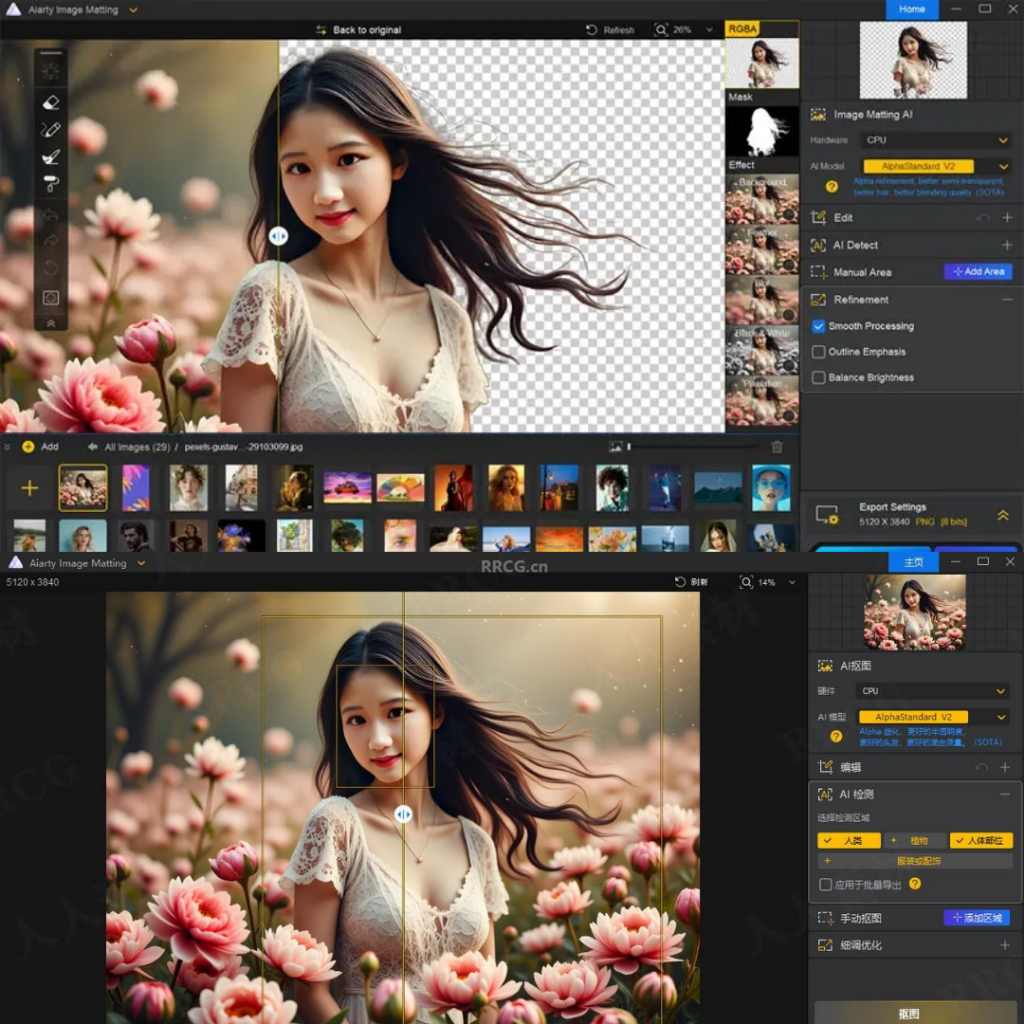
Task: Select the Mask preview view
Action: tap(762, 131)
